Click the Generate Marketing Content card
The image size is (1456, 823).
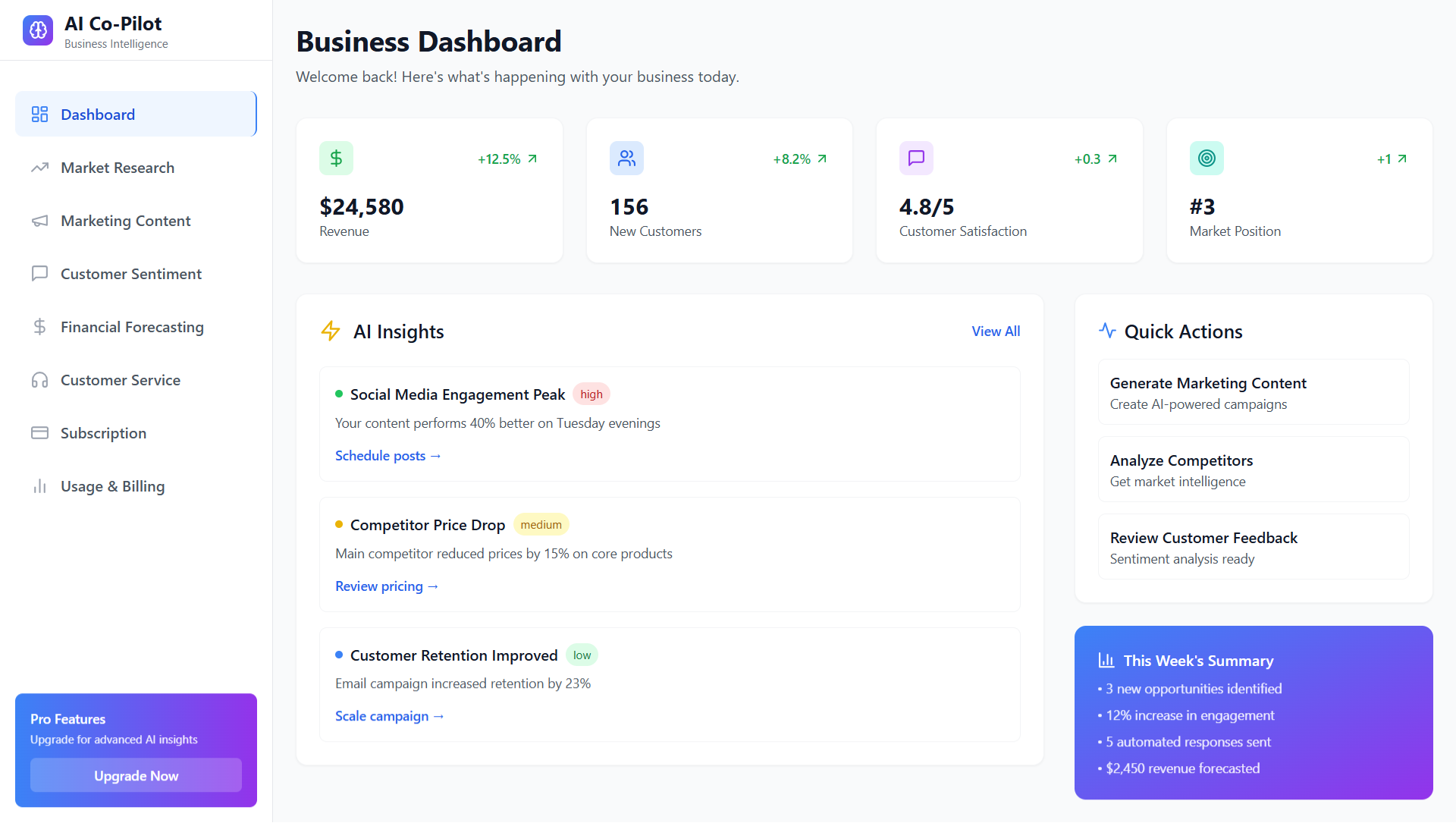pyautogui.click(x=1254, y=392)
